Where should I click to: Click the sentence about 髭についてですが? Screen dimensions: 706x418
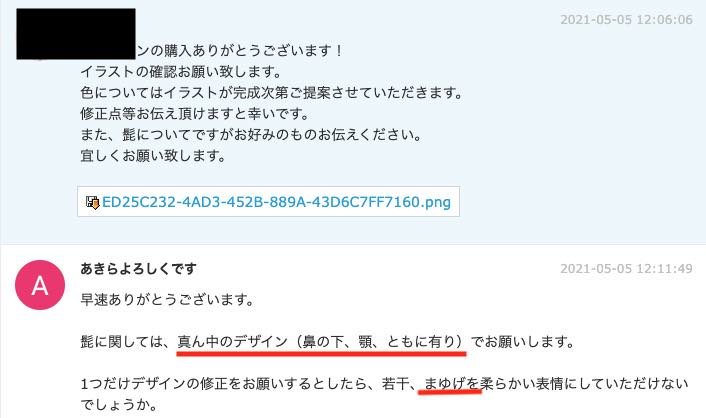[251, 135]
